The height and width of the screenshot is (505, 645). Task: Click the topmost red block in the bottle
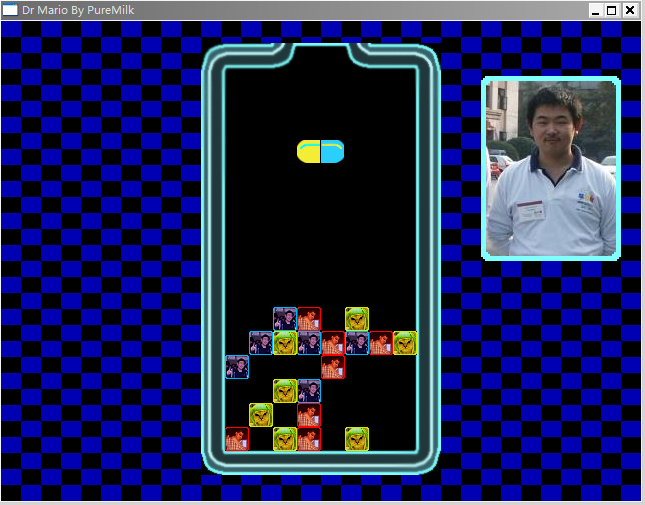(x=309, y=319)
